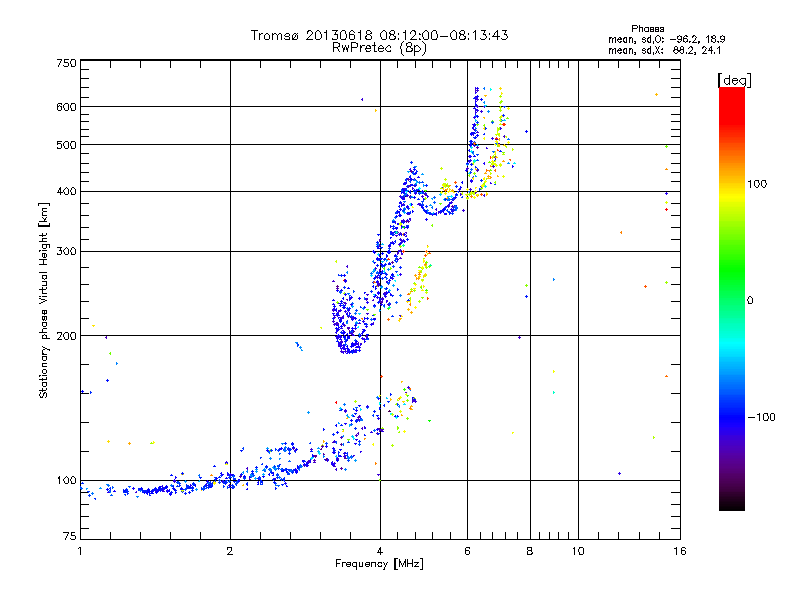Click the 'Frequency [MHz]' axis label

point(379,564)
